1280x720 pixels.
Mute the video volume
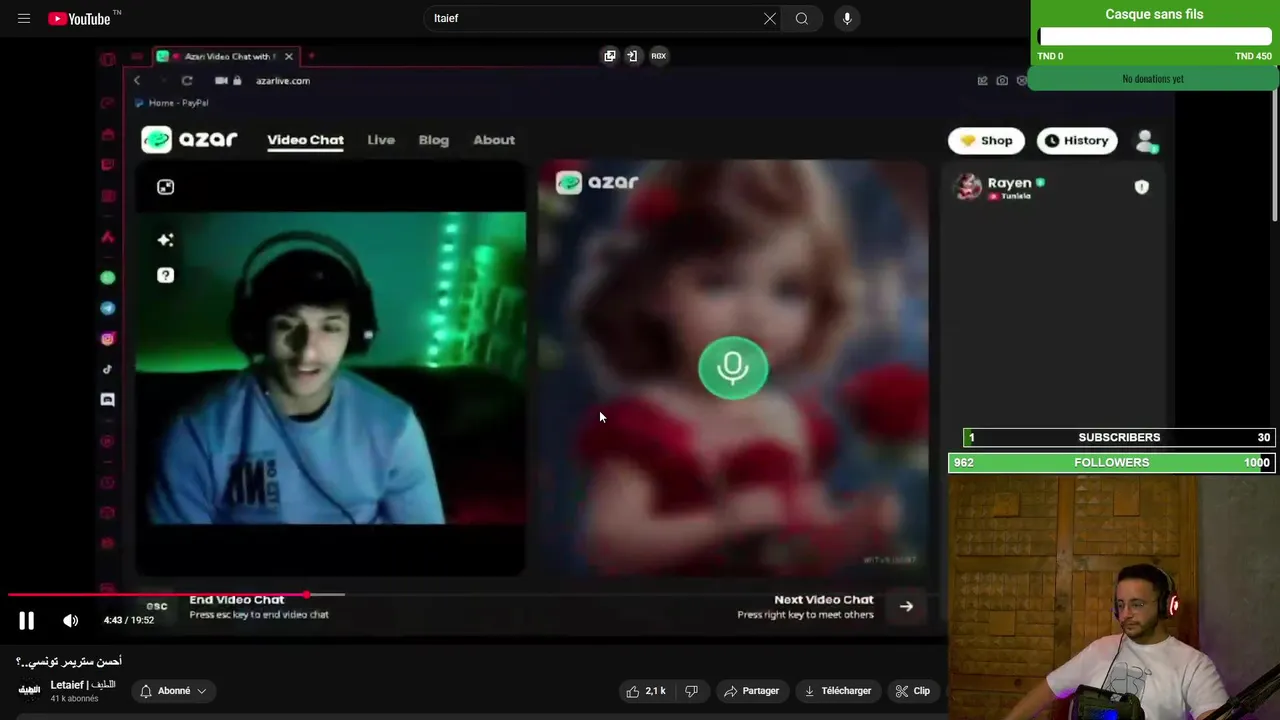(71, 620)
